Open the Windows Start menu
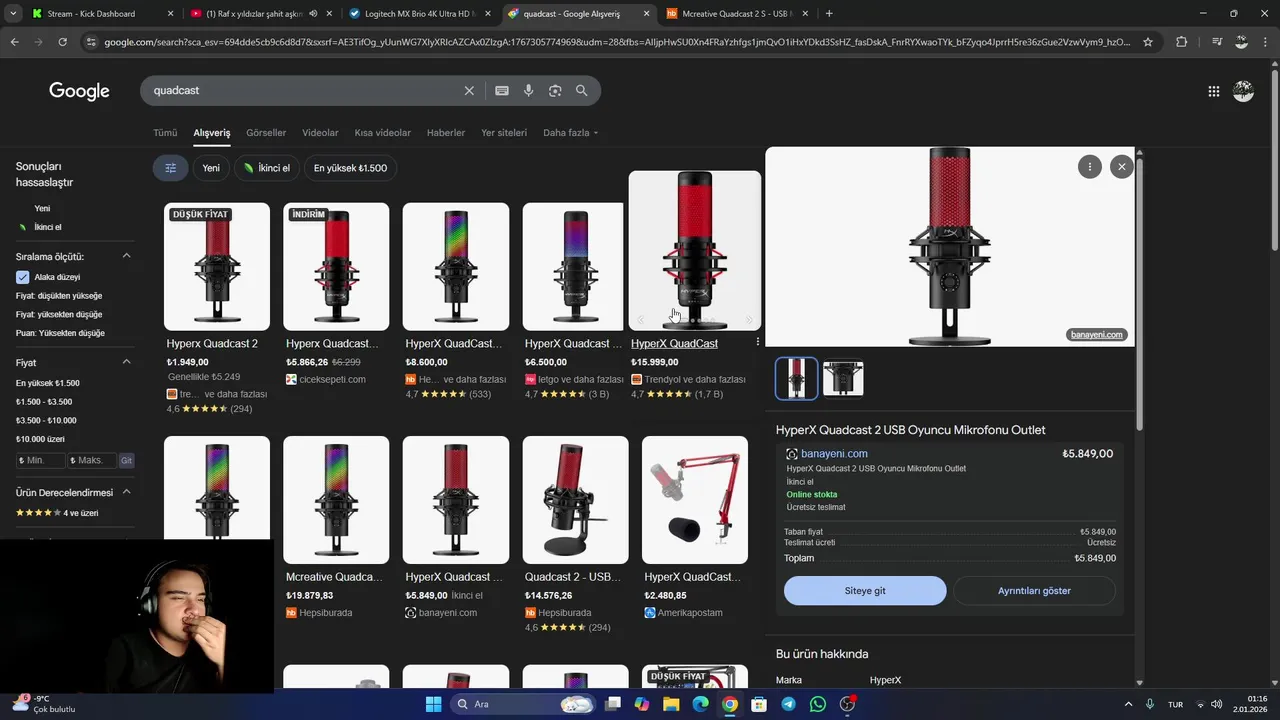Image resolution: width=1280 pixels, height=720 pixels. [434, 704]
